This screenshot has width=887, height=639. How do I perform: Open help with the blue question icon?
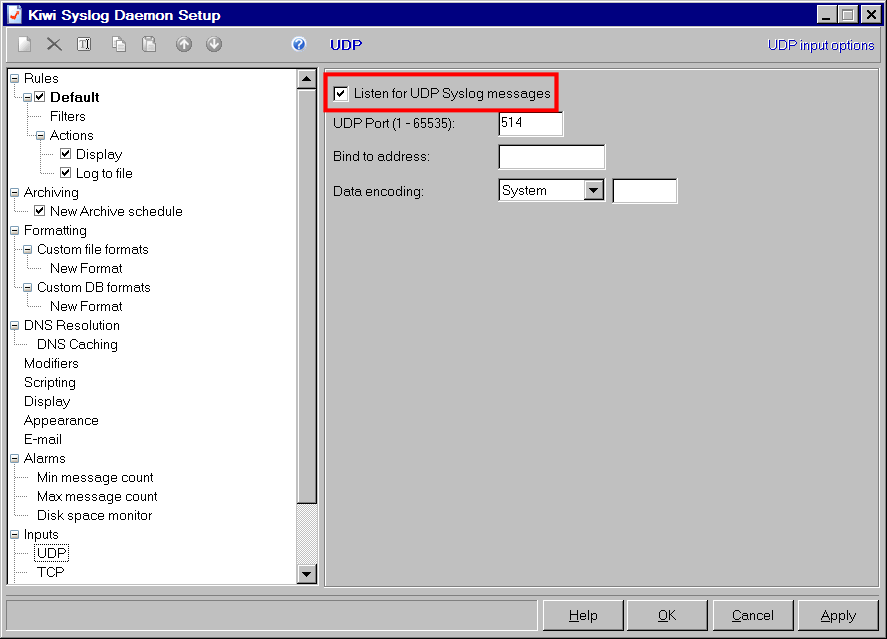(299, 44)
